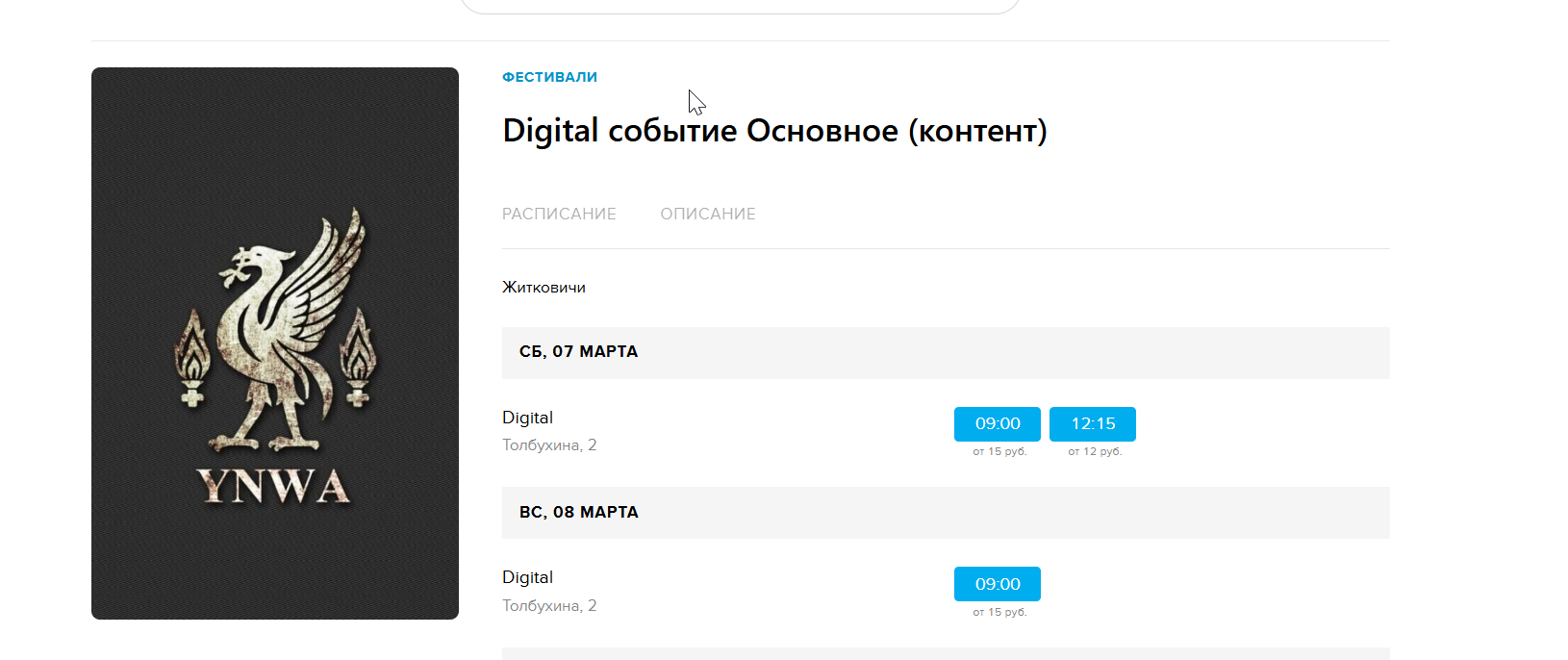Select the 12:15 session time

pyautogui.click(x=1092, y=423)
